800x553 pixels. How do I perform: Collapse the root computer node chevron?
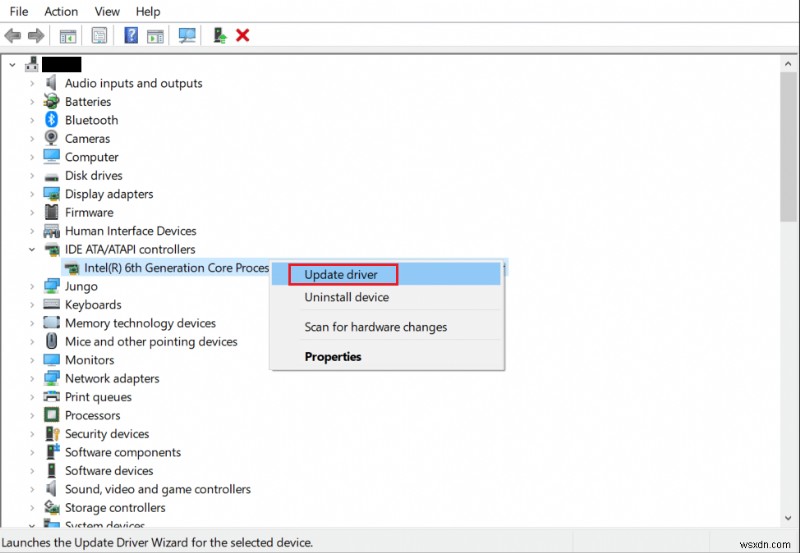tap(13, 65)
